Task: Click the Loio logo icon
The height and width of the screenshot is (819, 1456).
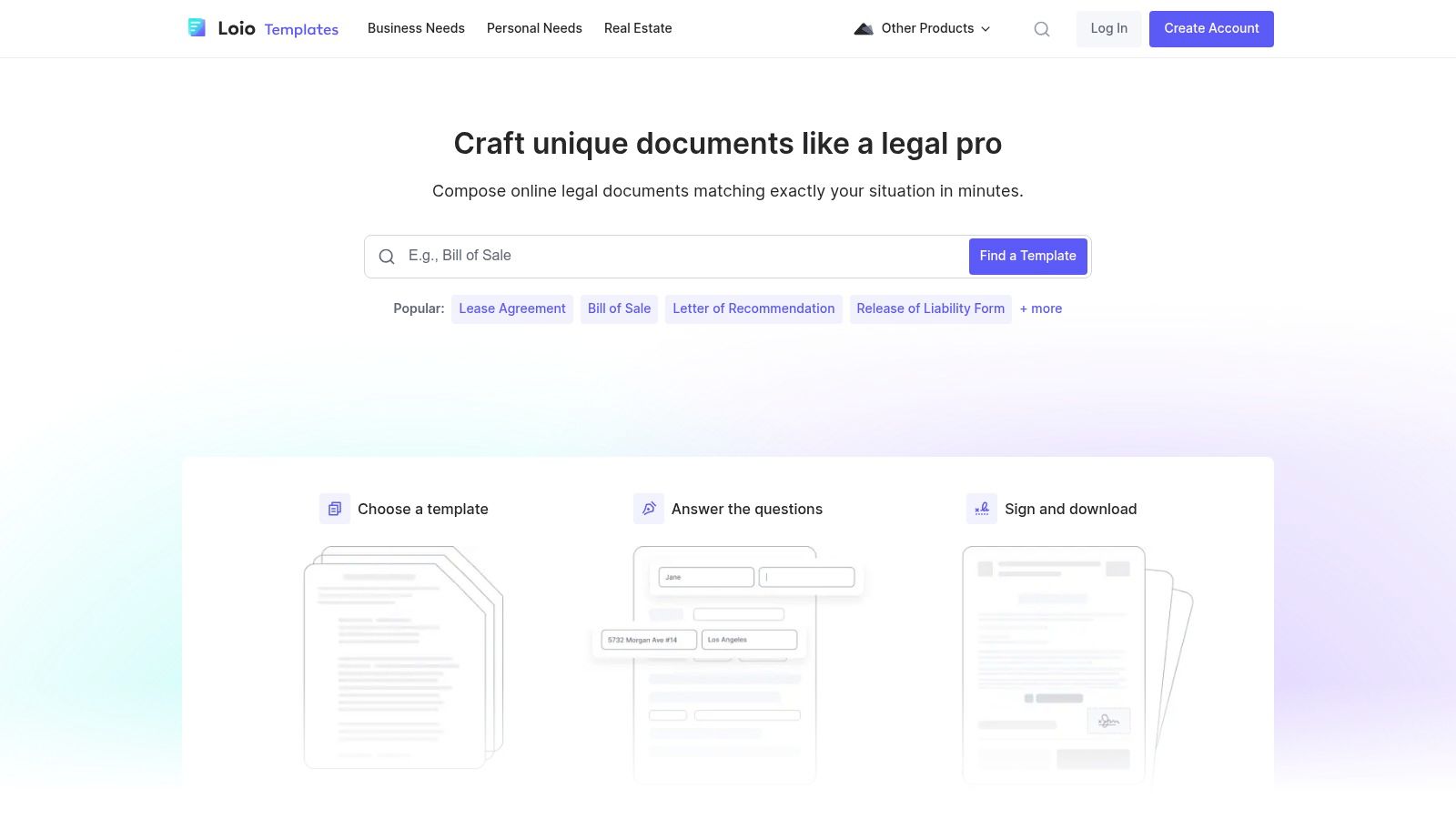Action: [x=197, y=28]
